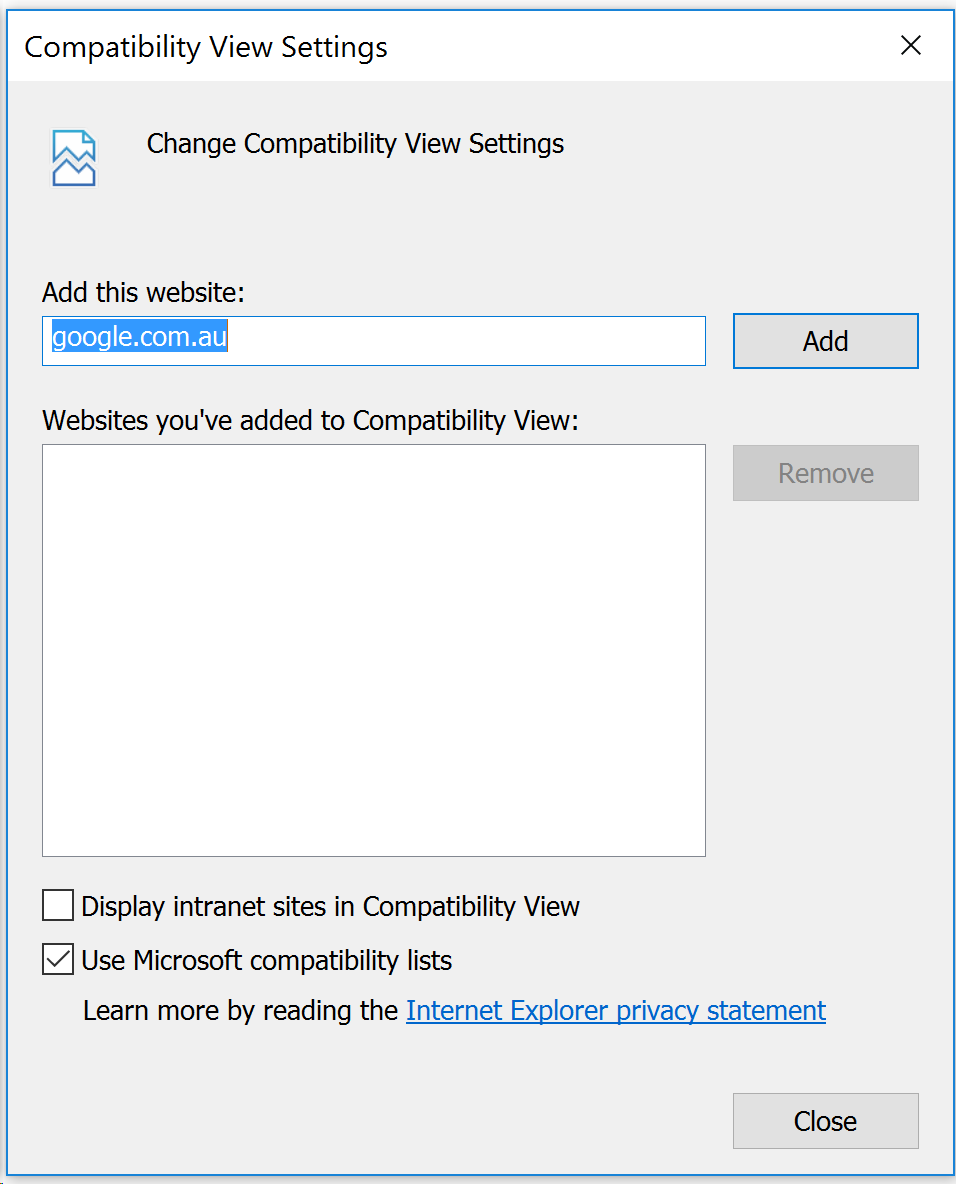Click the blank grey area below the Remove button
The height and width of the screenshot is (1184, 956).
click(825, 680)
